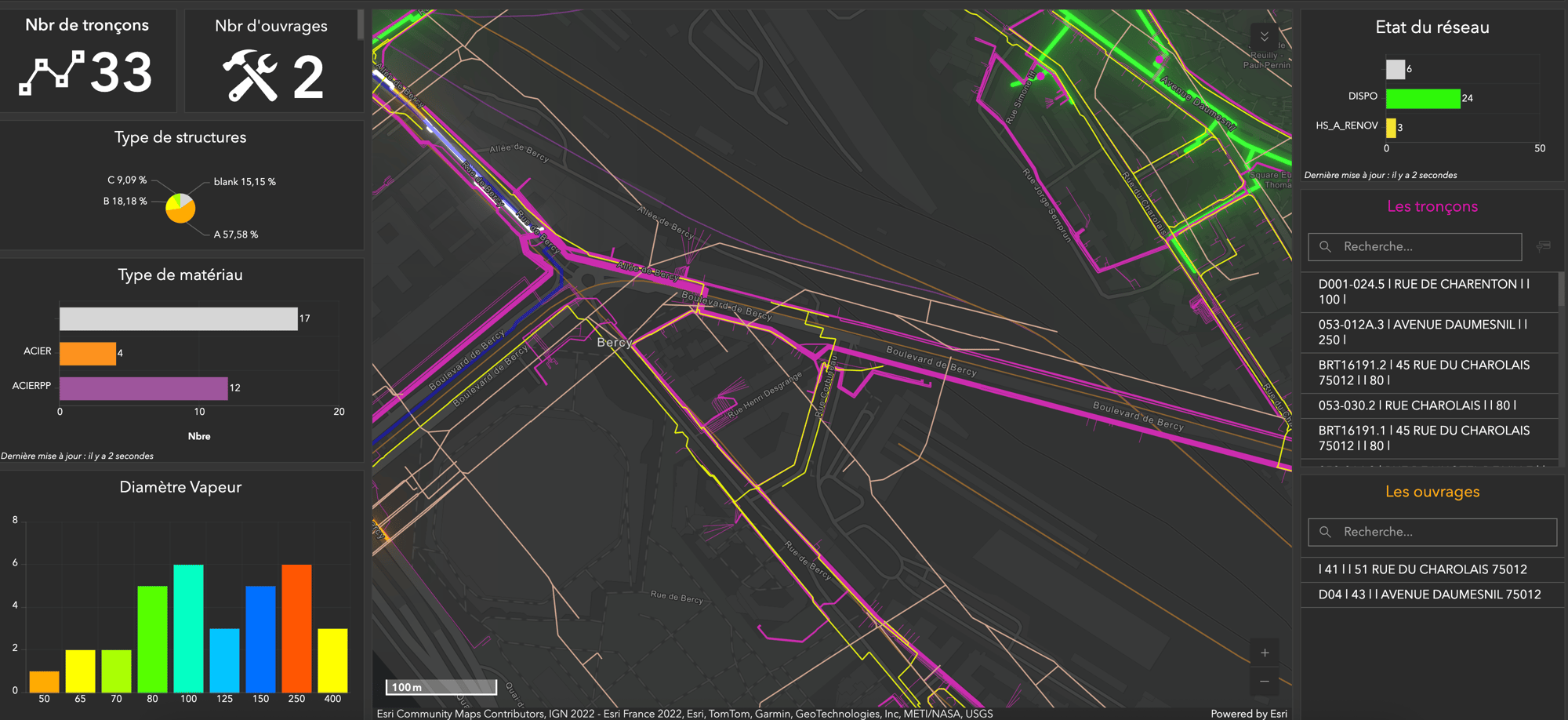This screenshot has width=1568, height=720.
Task: Zoom in on the map
Action: coord(1265,653)
